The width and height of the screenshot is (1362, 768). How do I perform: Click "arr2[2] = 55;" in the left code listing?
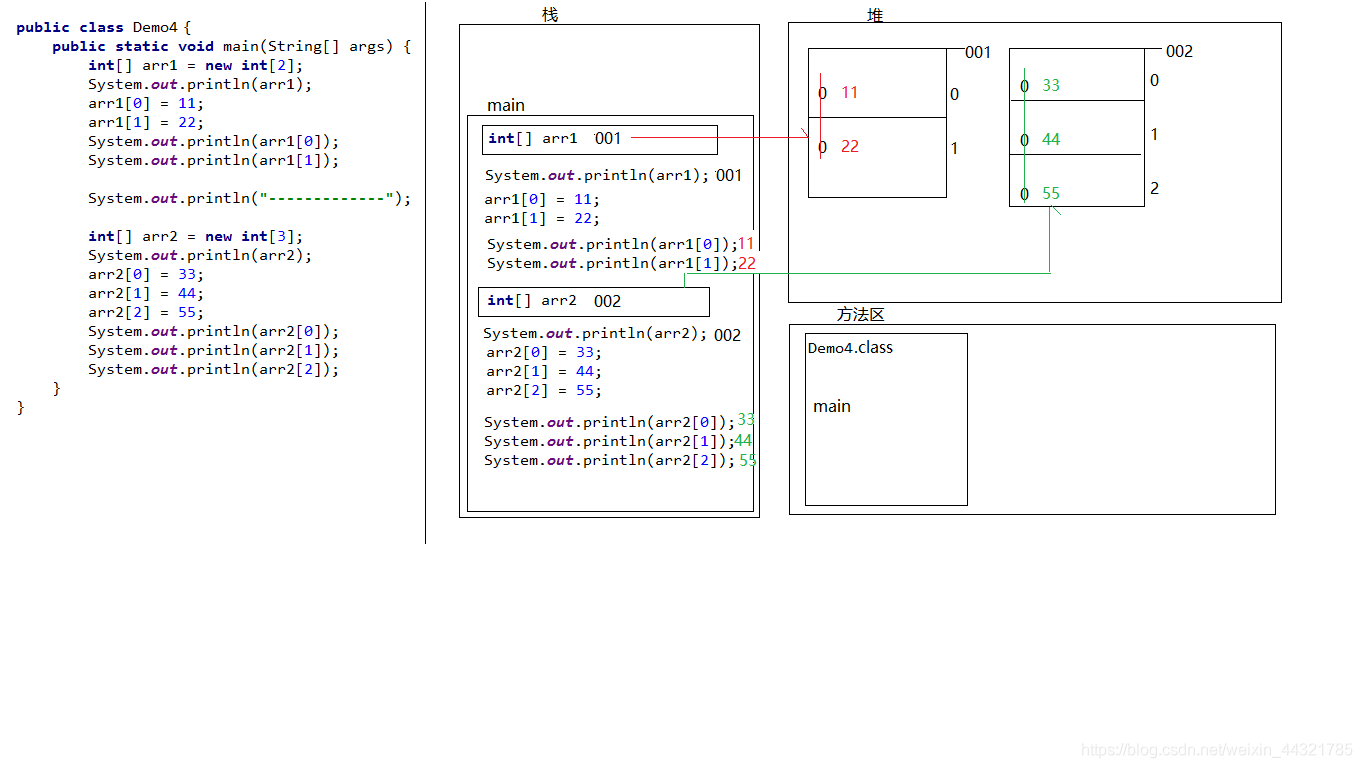coord(146,312)
